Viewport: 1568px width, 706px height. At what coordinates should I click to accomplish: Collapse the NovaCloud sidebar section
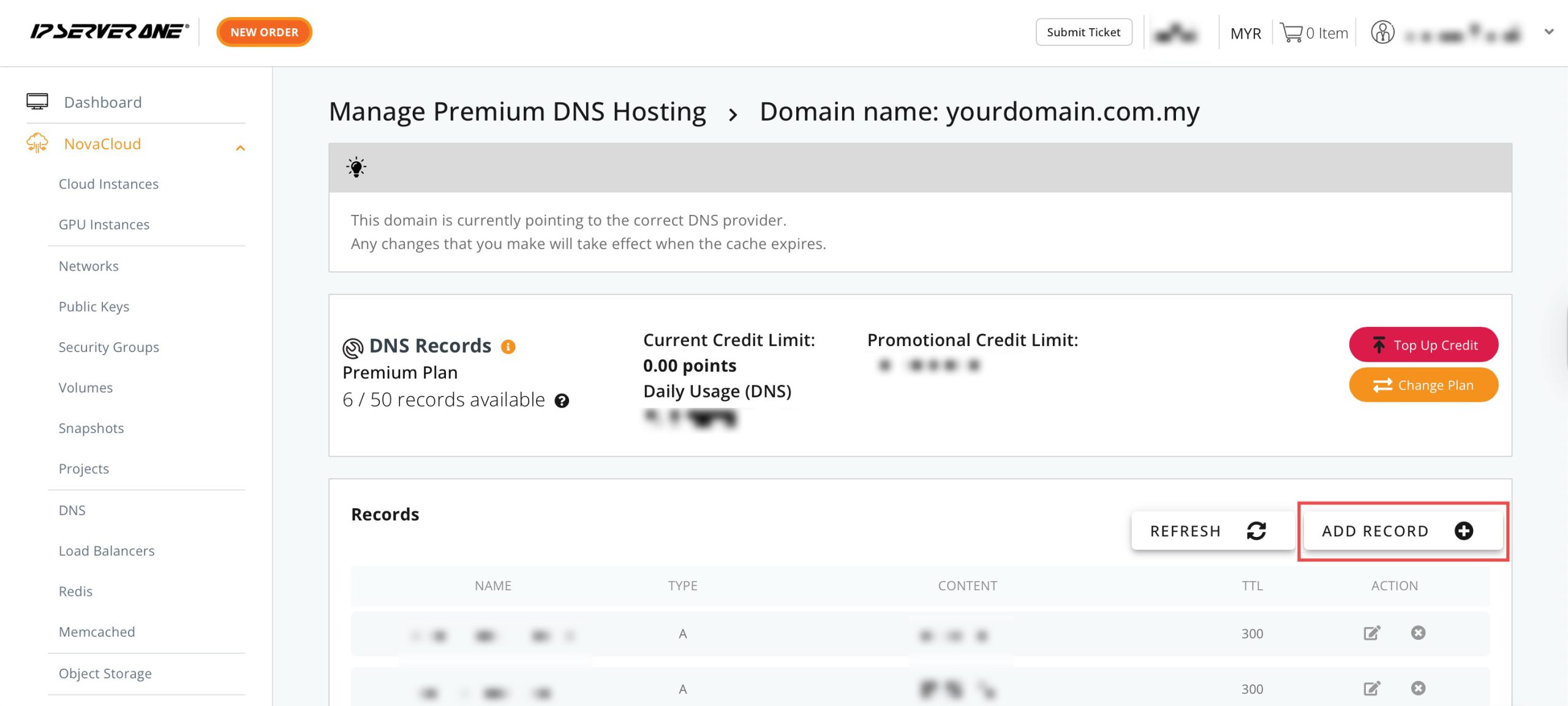[x=240, y=148]
